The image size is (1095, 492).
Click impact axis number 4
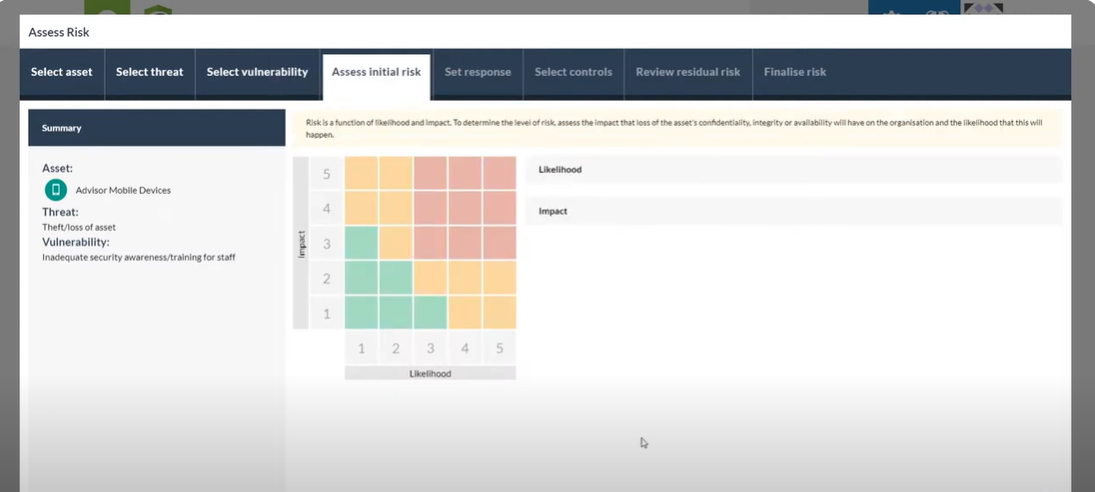(x=326, y=209)
